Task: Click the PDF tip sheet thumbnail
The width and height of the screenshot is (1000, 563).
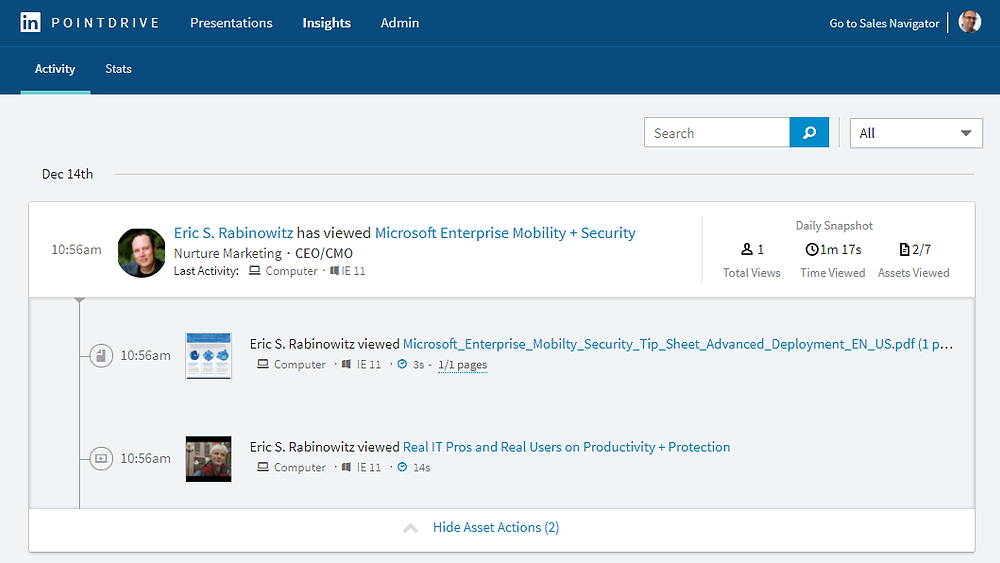Action: pyautogui.click(x=209, y=356)
